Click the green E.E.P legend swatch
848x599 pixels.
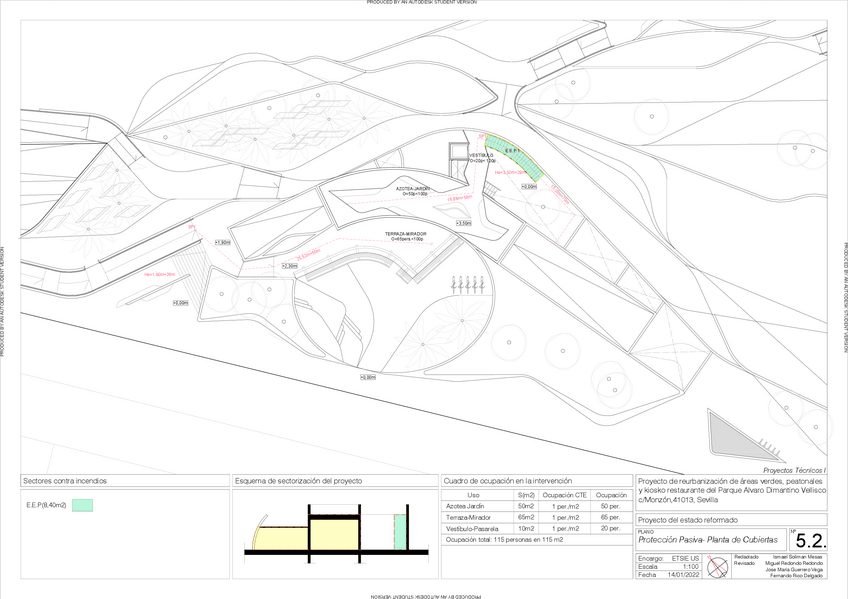82,505
